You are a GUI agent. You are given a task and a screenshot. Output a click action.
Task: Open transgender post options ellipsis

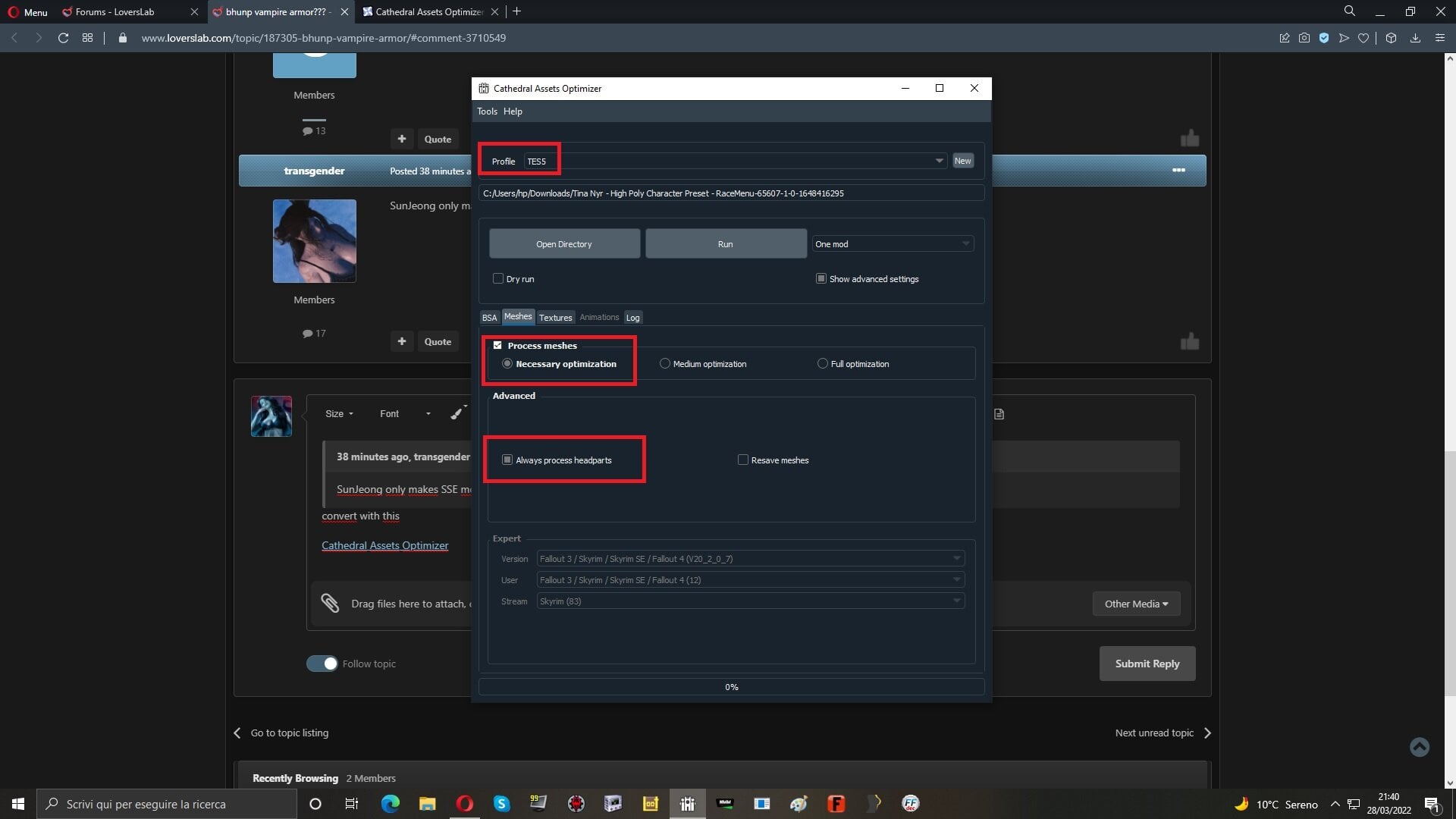(1178, 171)
